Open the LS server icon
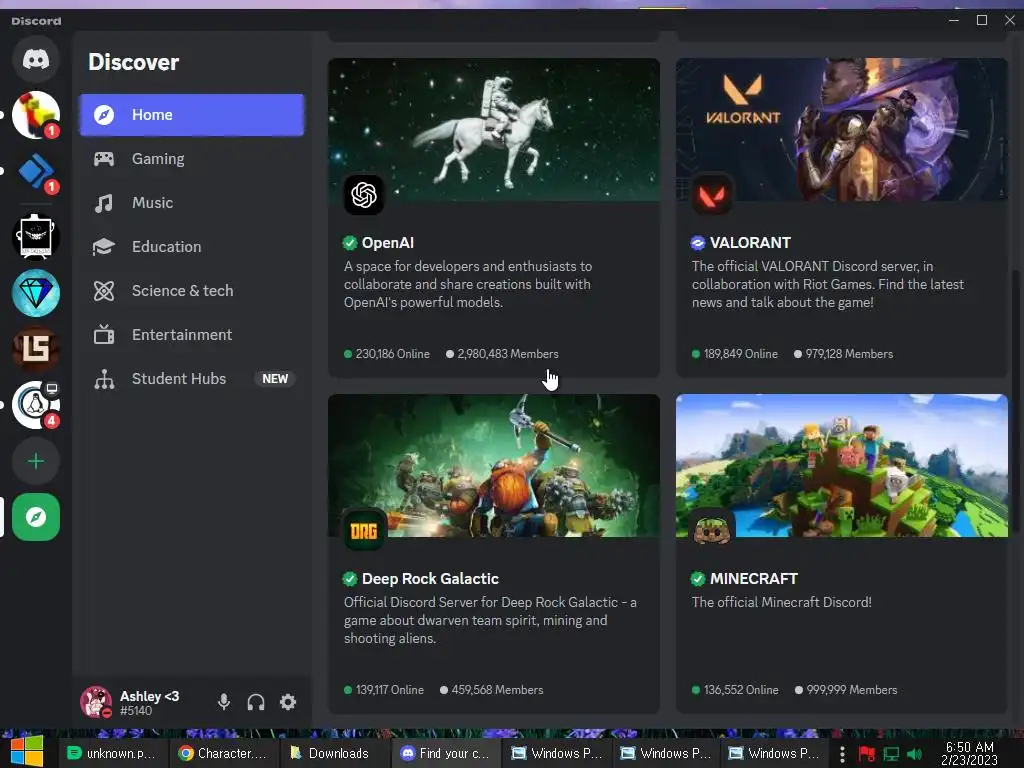 click(x=36, y=348)
